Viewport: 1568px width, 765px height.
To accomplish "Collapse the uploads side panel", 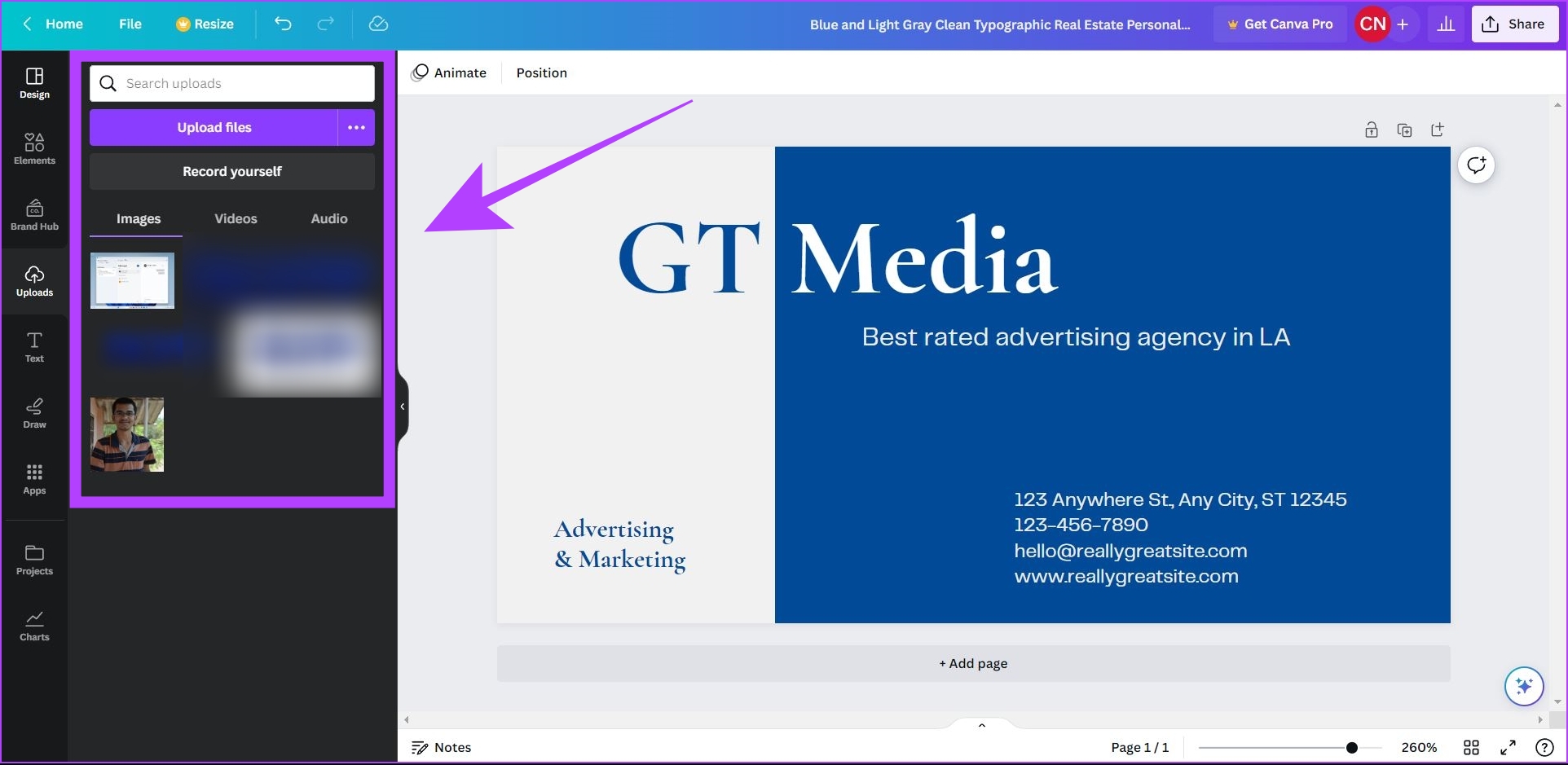I will coord(402,407).
